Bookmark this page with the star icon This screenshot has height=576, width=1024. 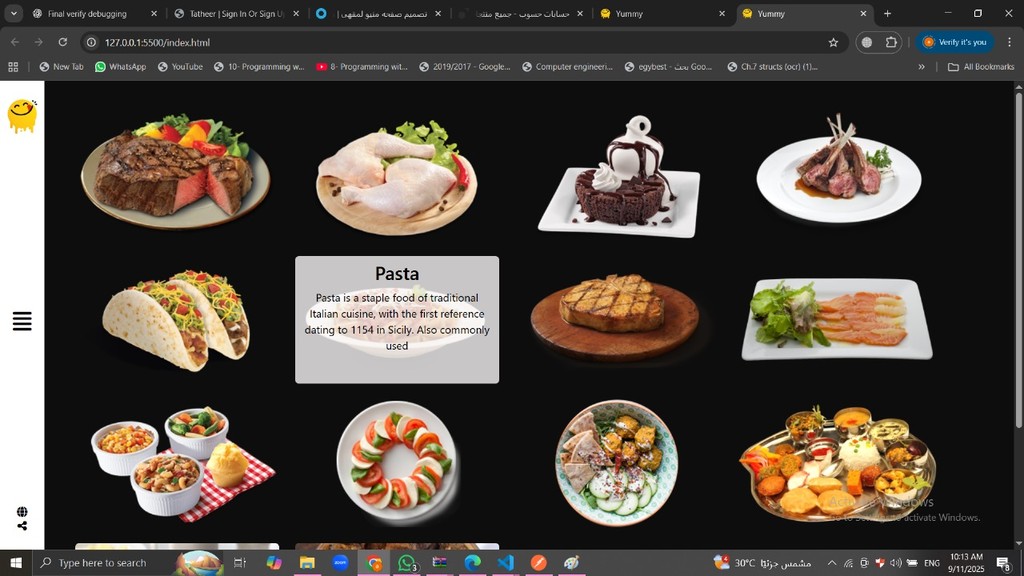click(833, 43)
